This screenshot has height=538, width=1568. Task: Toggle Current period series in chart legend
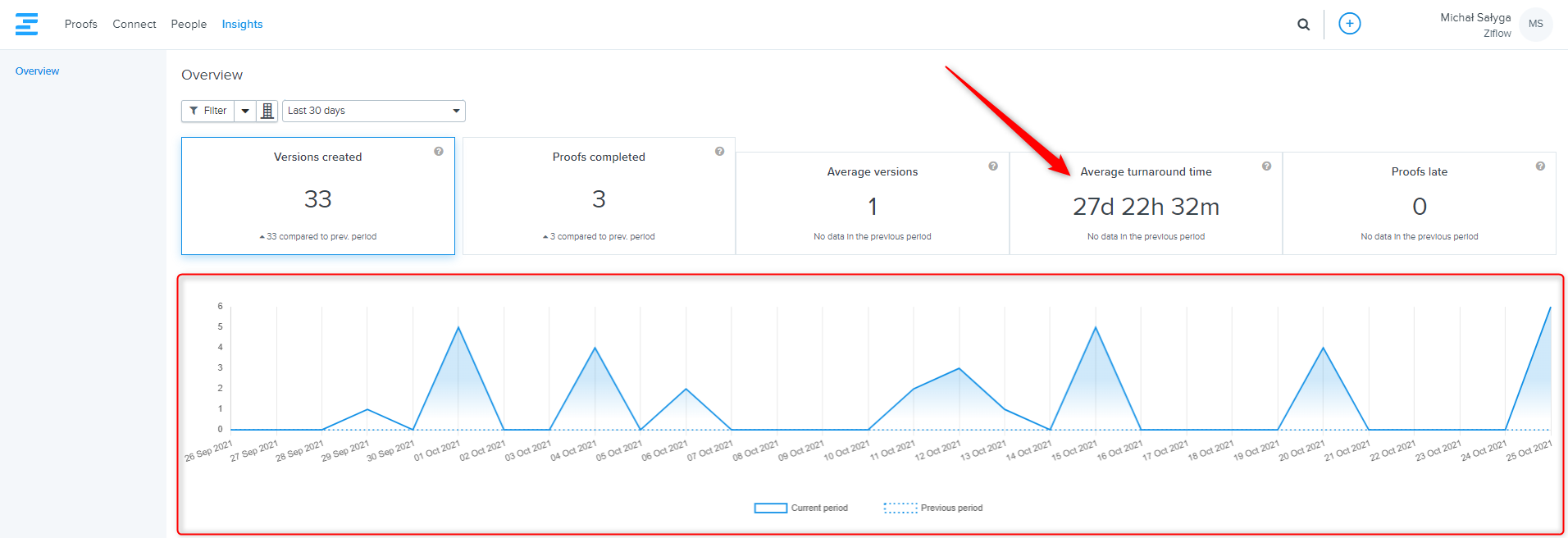click(x=801, y=508)
